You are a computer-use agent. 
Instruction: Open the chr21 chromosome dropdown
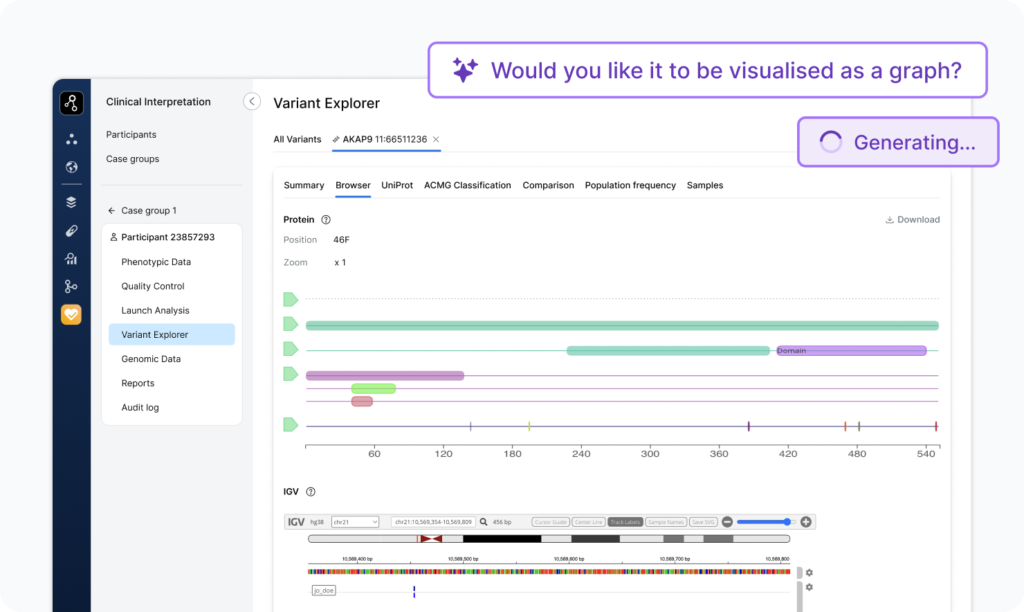(355, 522)
